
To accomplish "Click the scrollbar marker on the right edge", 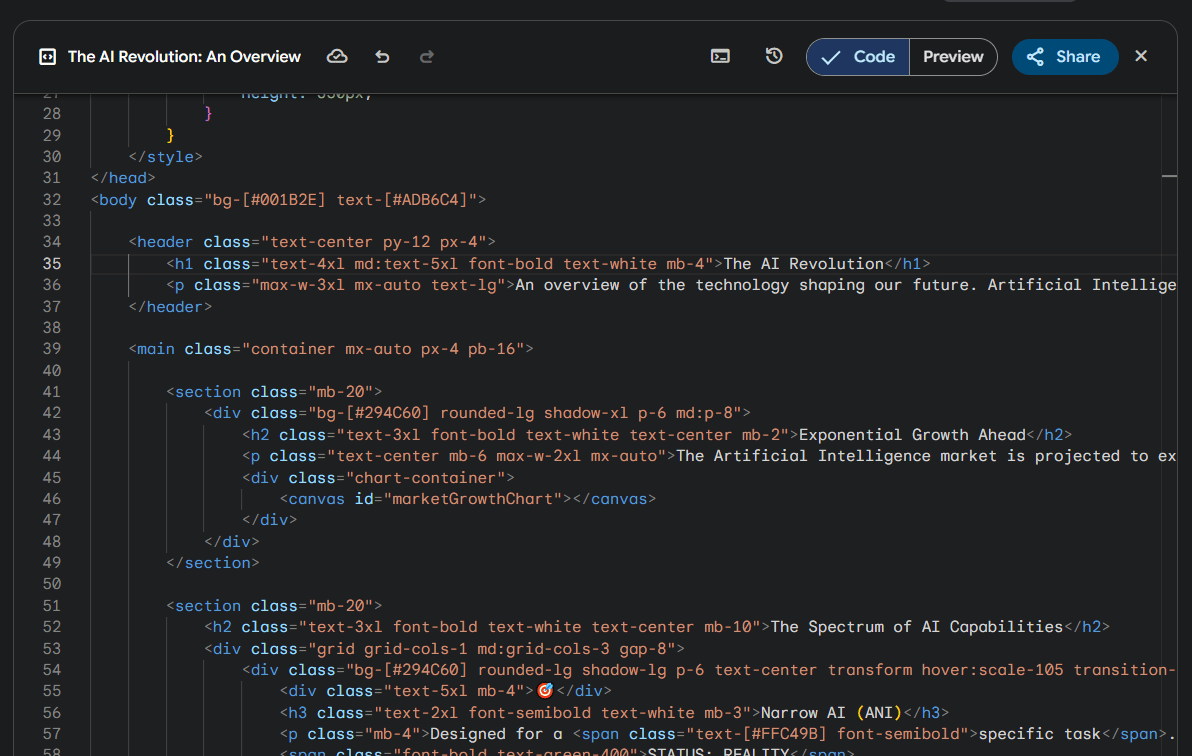I will (1169, 176).
